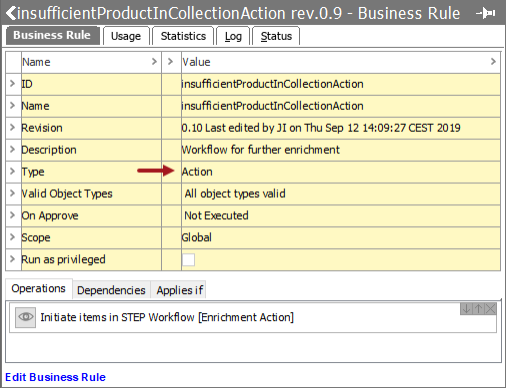Screen dimensions: 507x388
Task: Open the Dependencies tab
Action: coord(111,290)
